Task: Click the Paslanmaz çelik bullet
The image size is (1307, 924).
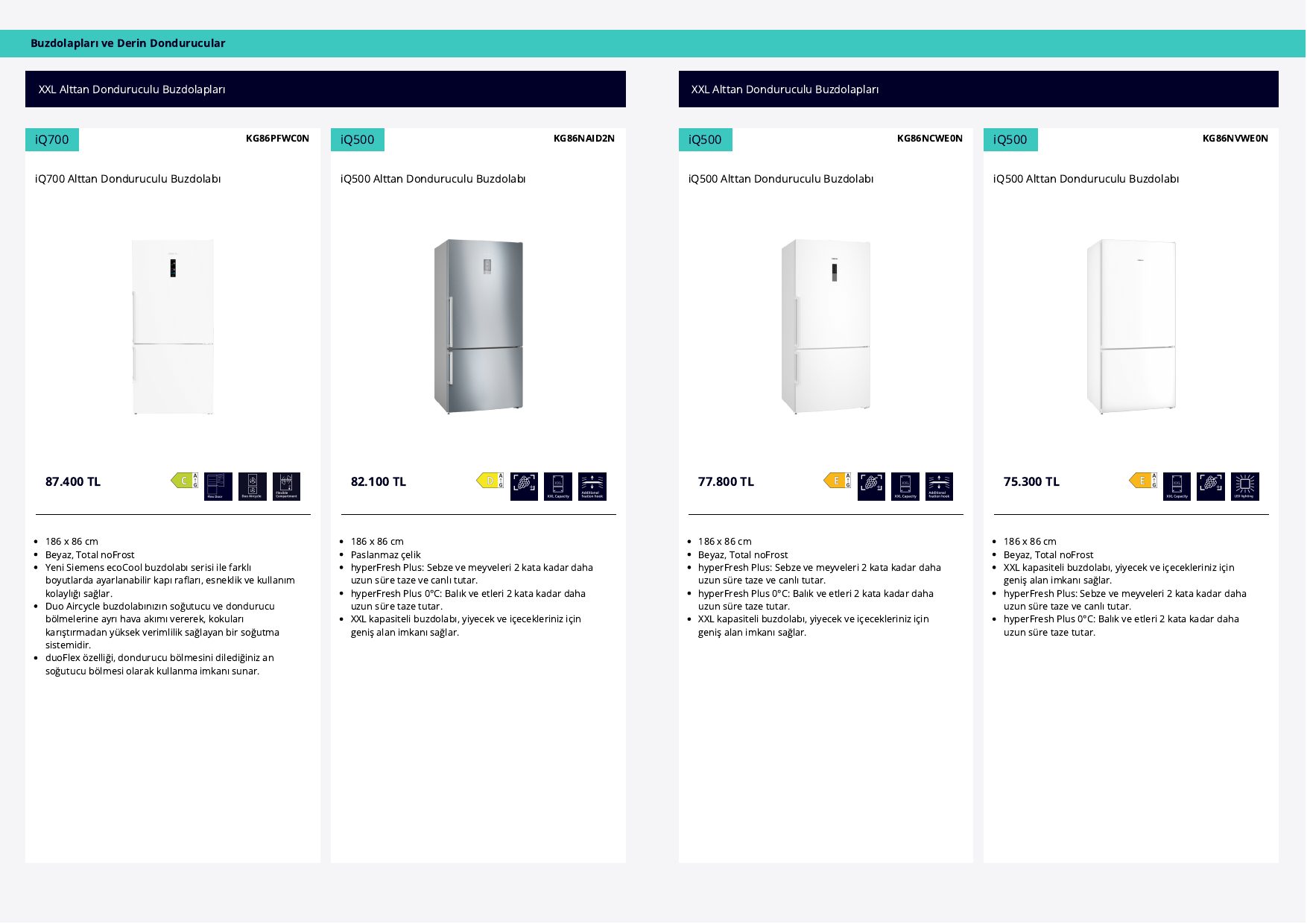Action: click(386, 555)
